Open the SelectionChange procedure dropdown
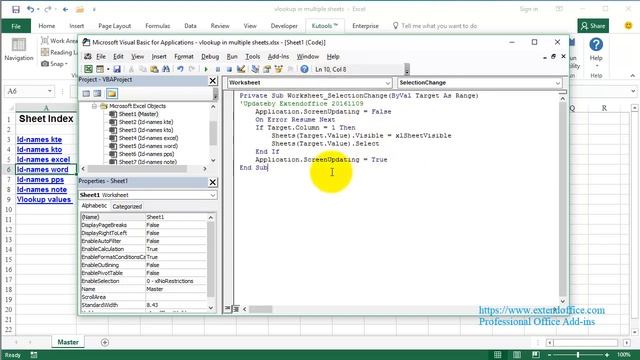 coord(558,83)
